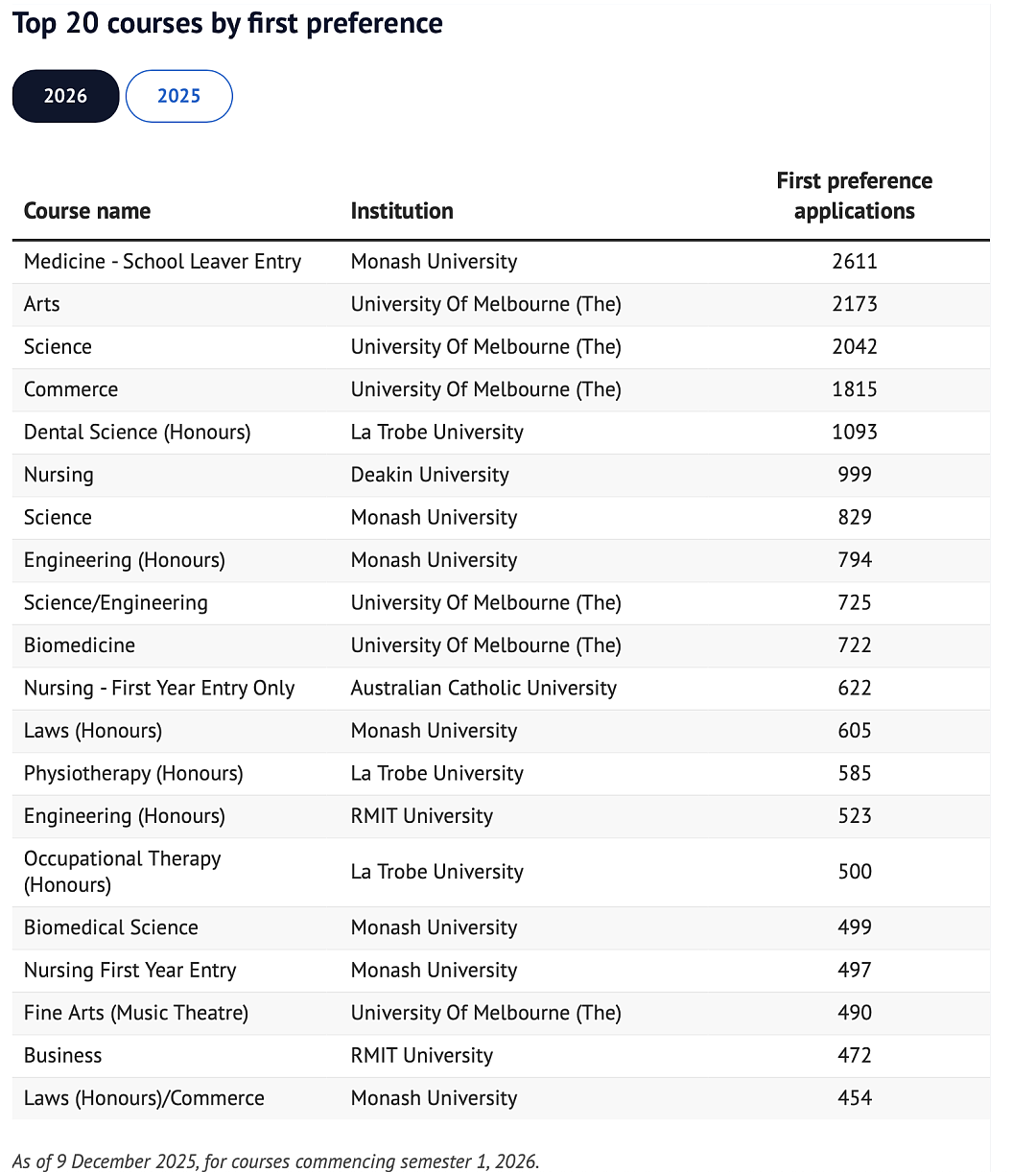Viewport: 1036px width, 1172px height.
Task: Select the Biomedical Science course row
Action: (501, 927)
